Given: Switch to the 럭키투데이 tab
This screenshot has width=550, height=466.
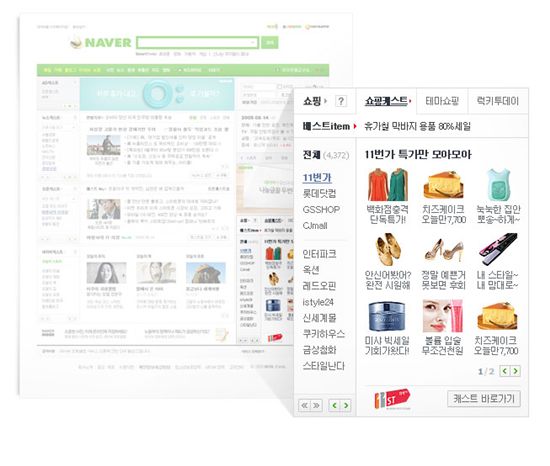Looking at the screenshot, I should tap(497, 101).
